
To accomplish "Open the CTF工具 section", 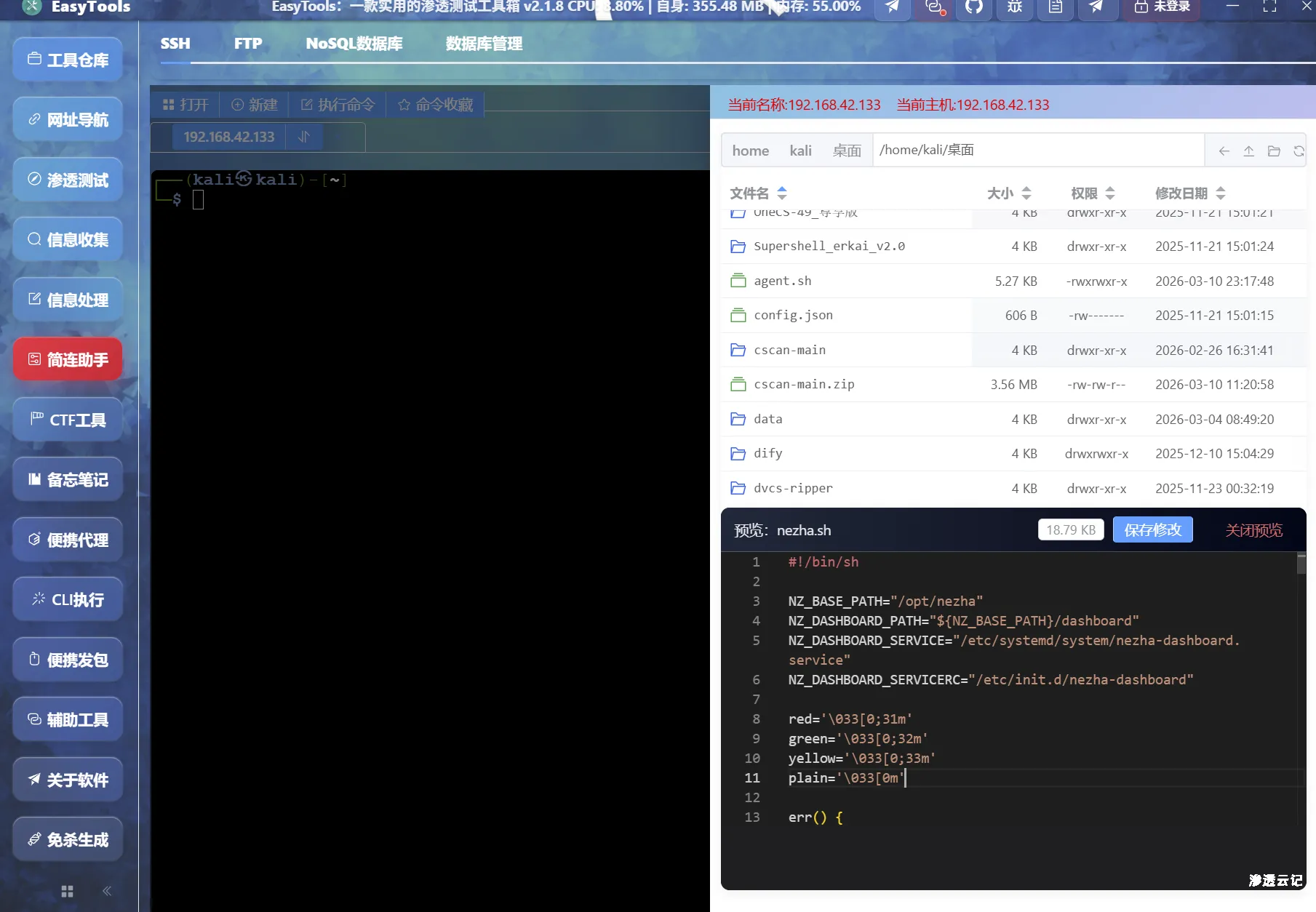I will tap(67, 420).
